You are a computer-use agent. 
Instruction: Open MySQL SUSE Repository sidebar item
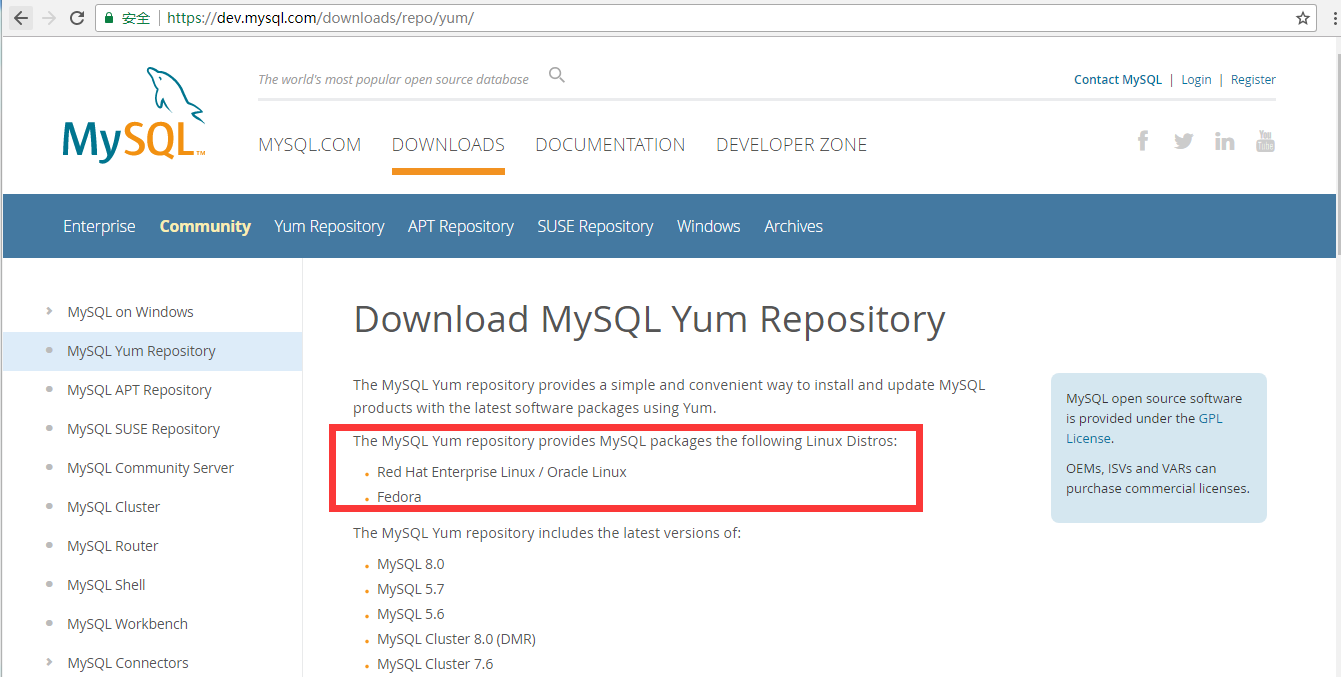(143, 429)
